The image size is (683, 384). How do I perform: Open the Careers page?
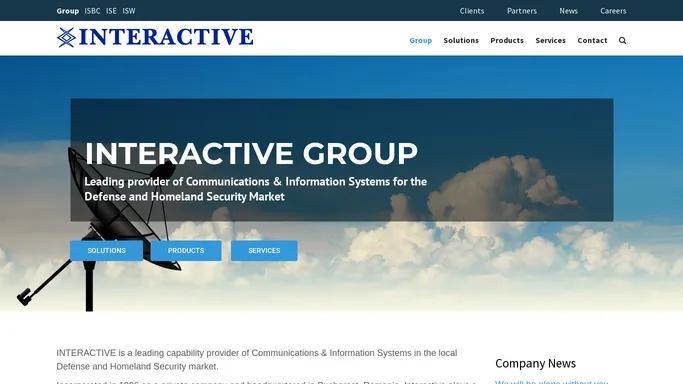pyautogui.click(x=613, y=11)
